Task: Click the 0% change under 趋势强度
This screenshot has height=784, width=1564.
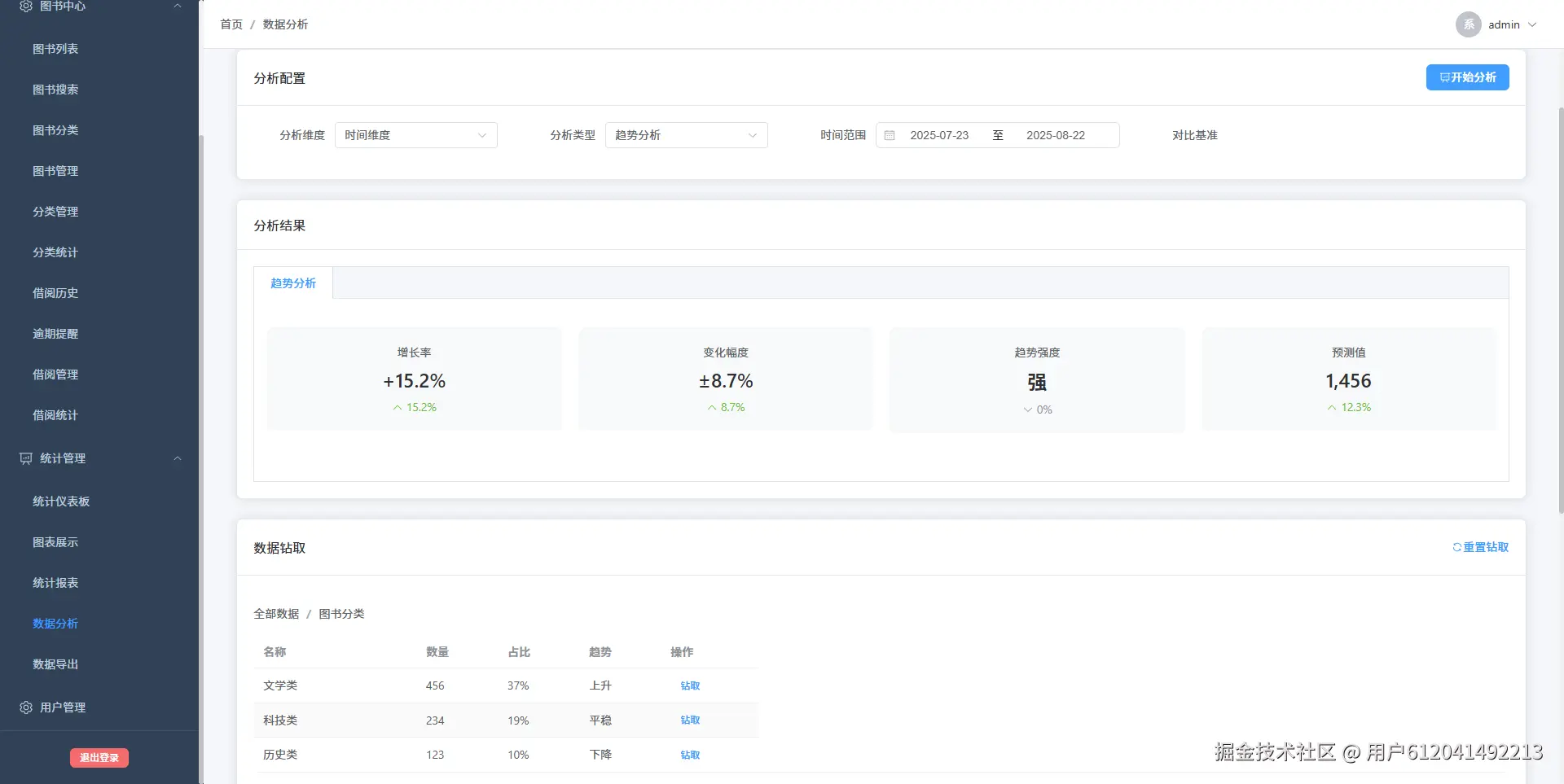Action: coord(1038,410)
